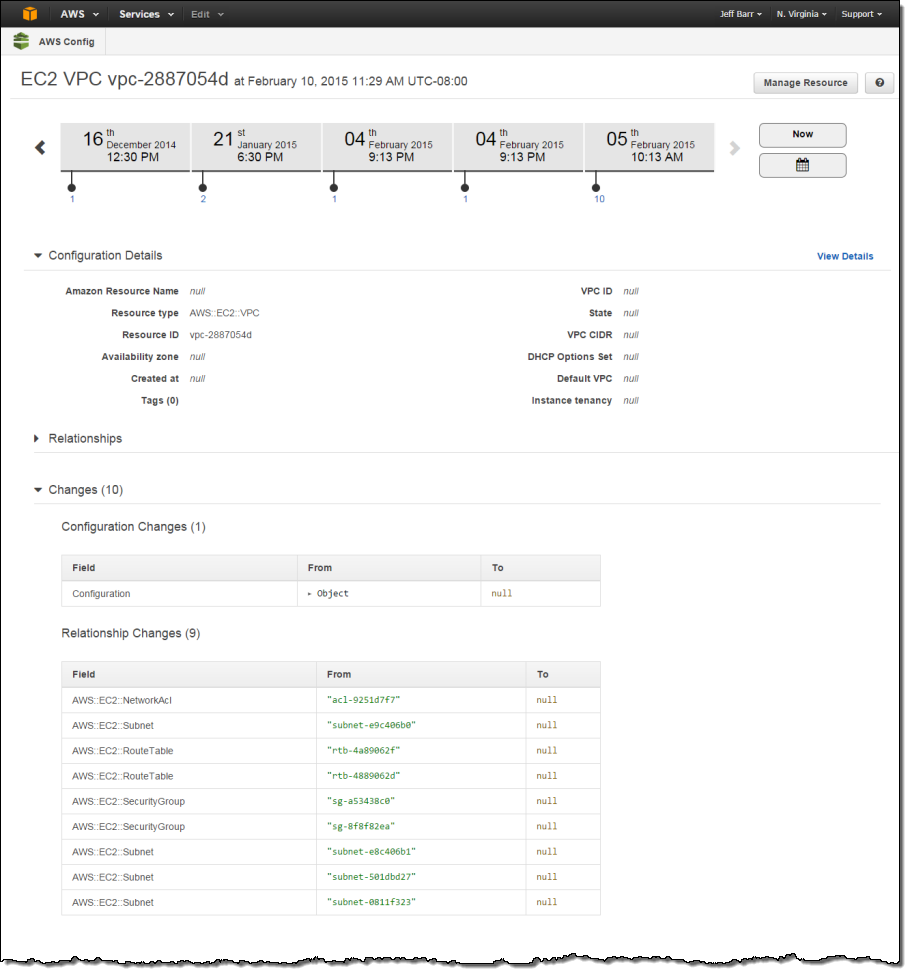Expand the Object value in Configuration row
910x974 pixels.
(x=311, y=594)
